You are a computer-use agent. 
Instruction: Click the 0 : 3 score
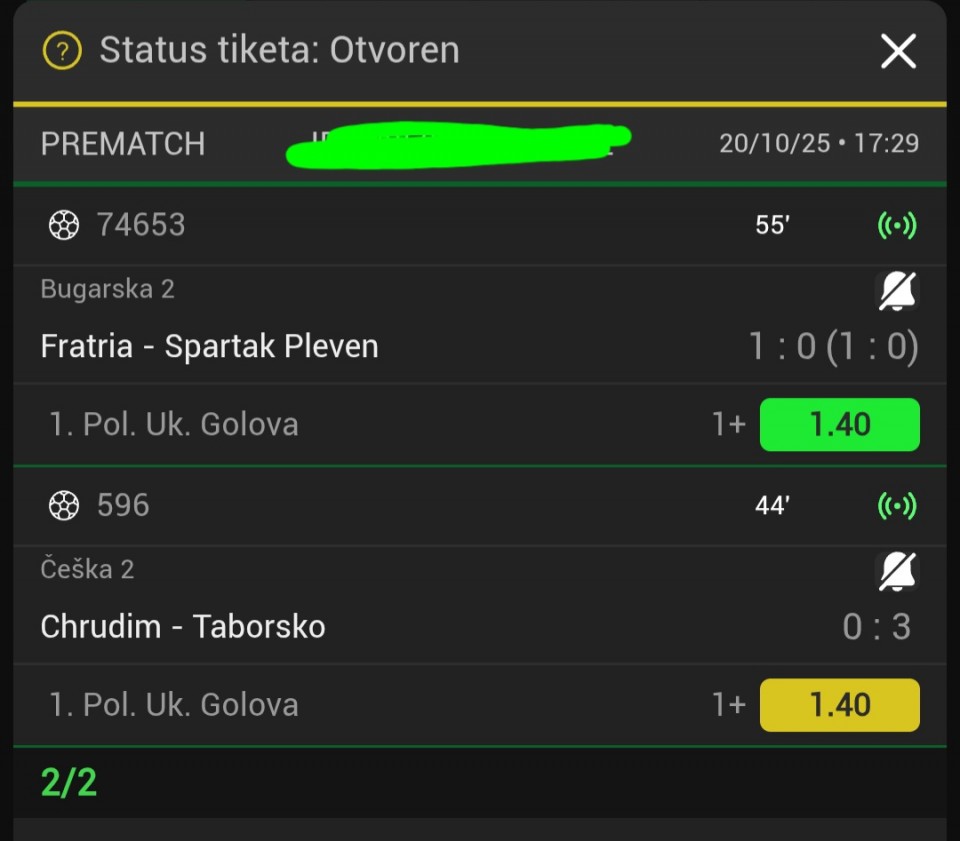[x=876, y=627]
